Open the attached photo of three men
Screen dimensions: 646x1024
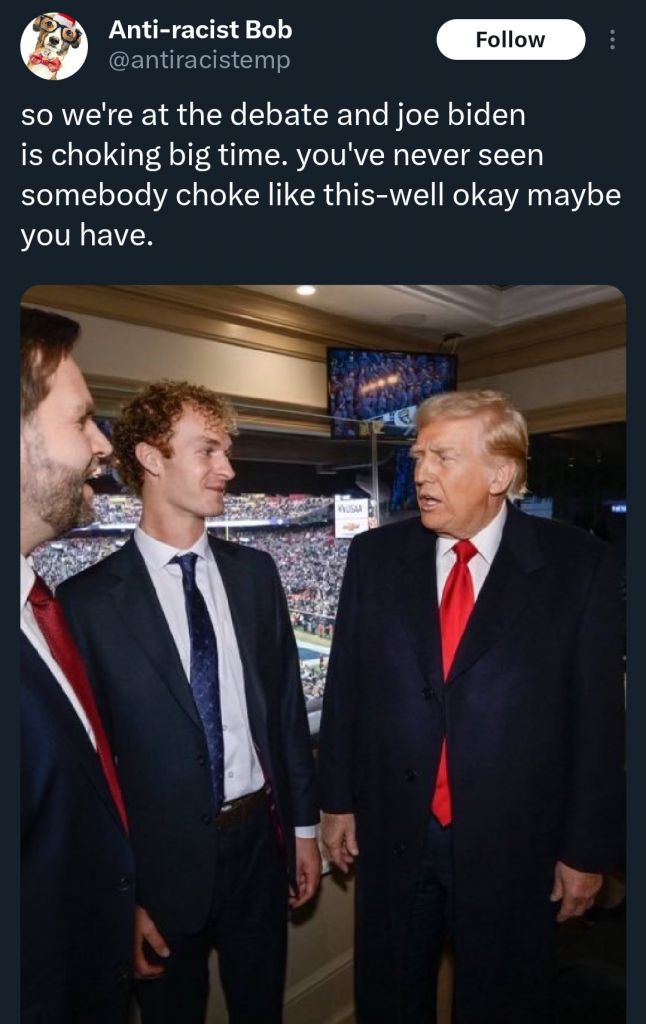pyautogui.click(x=323, y=654)
